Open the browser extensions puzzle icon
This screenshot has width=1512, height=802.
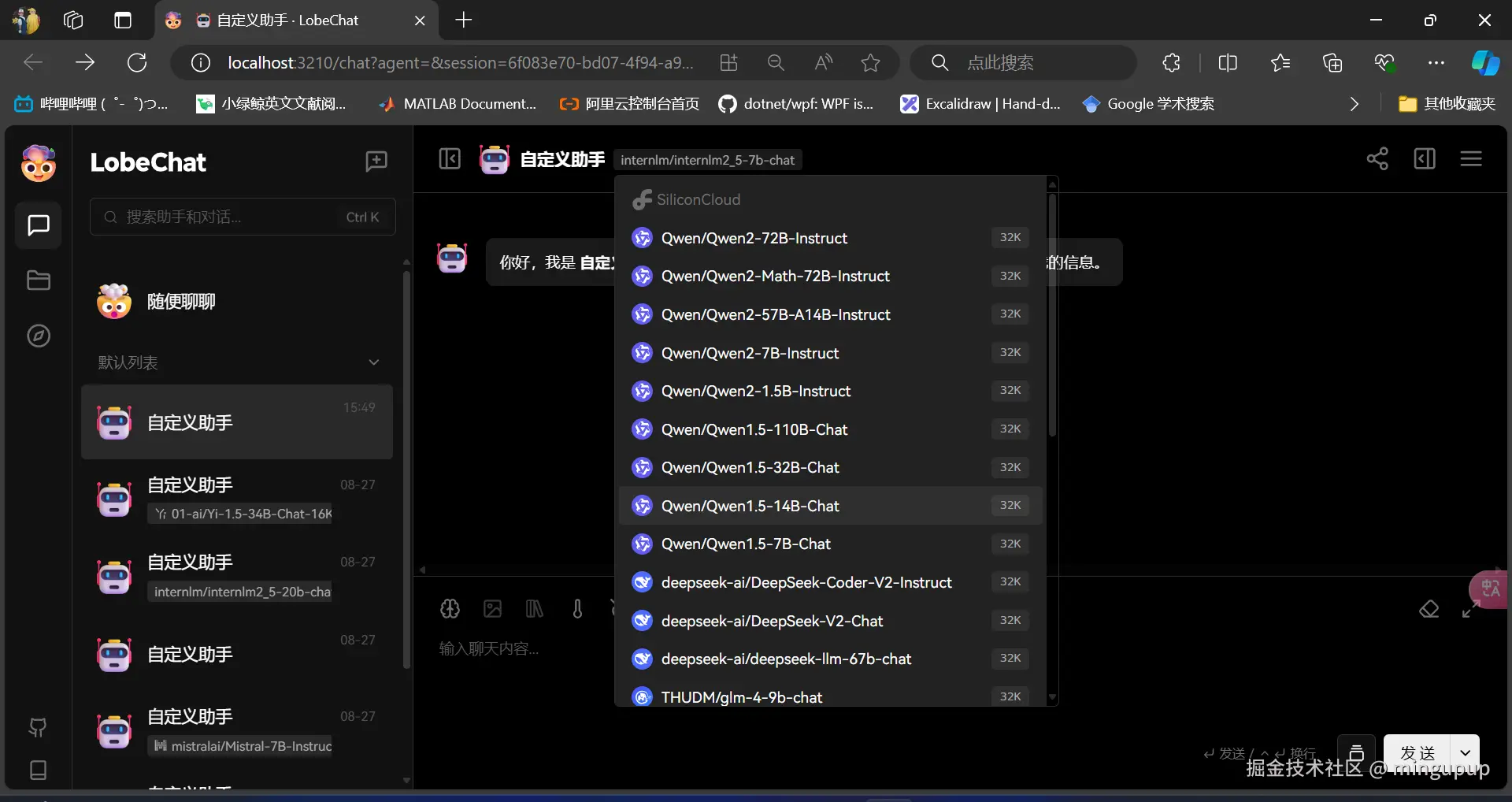pos(1171,63)
